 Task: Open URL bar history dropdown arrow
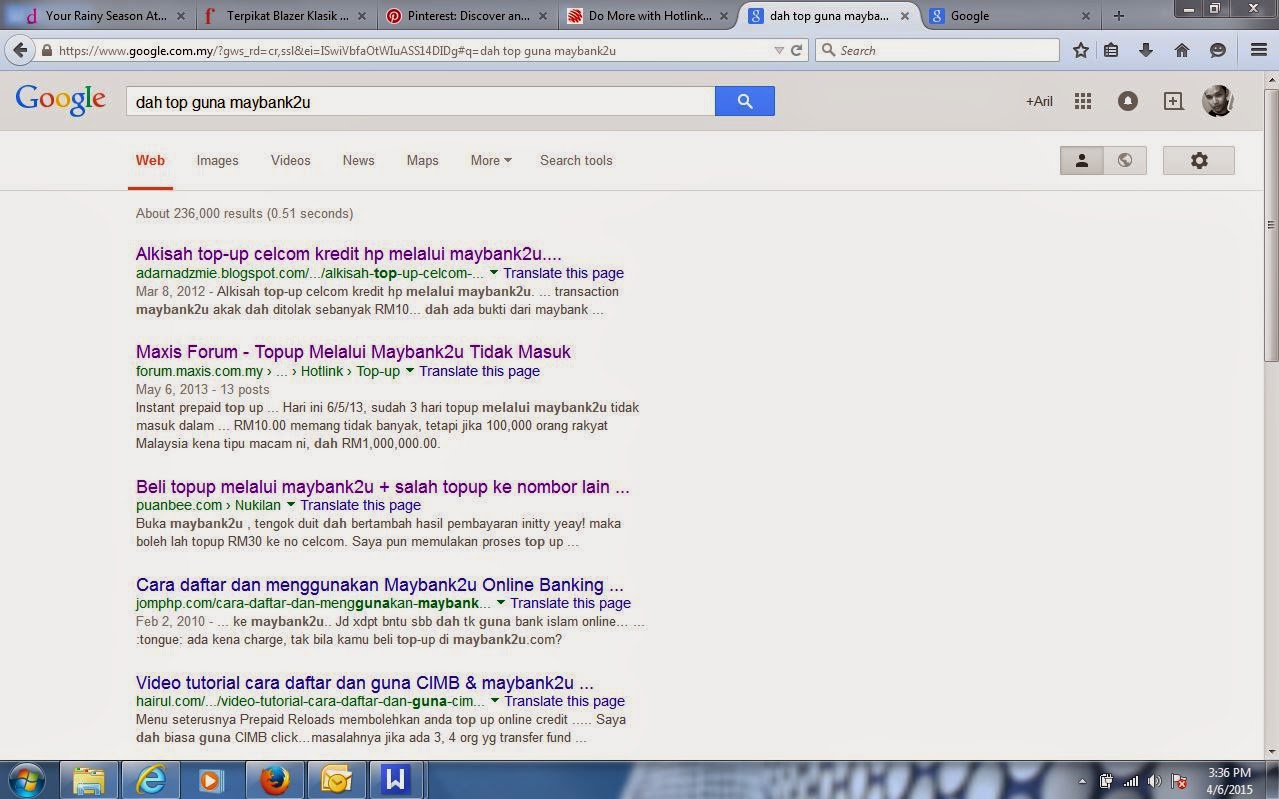click(x=779, y=50)
